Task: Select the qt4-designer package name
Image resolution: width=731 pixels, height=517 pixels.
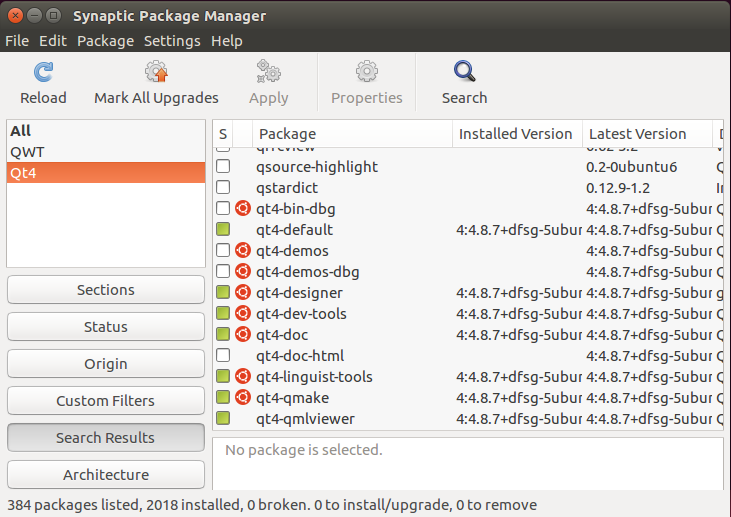Action: 299,292
